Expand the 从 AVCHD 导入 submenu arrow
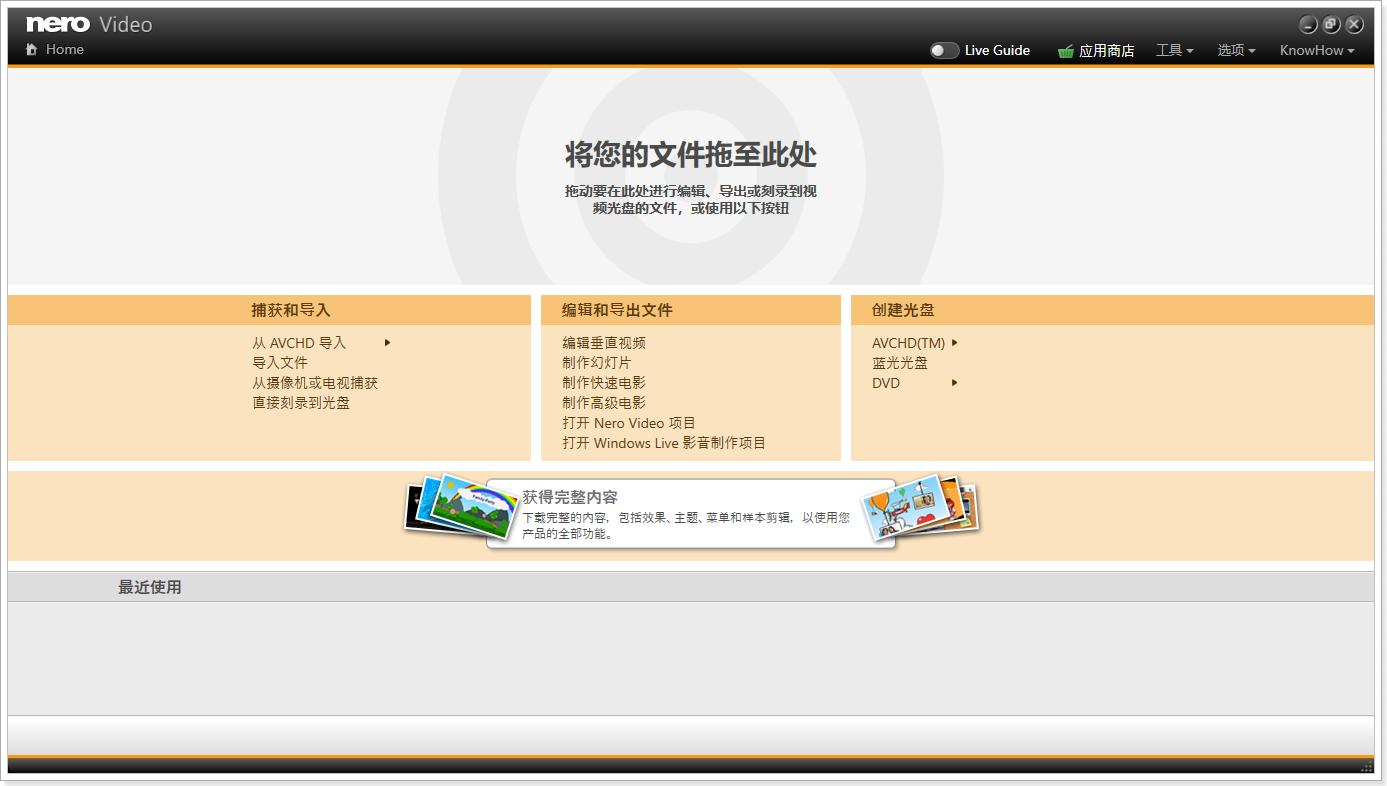 [388, 343]
